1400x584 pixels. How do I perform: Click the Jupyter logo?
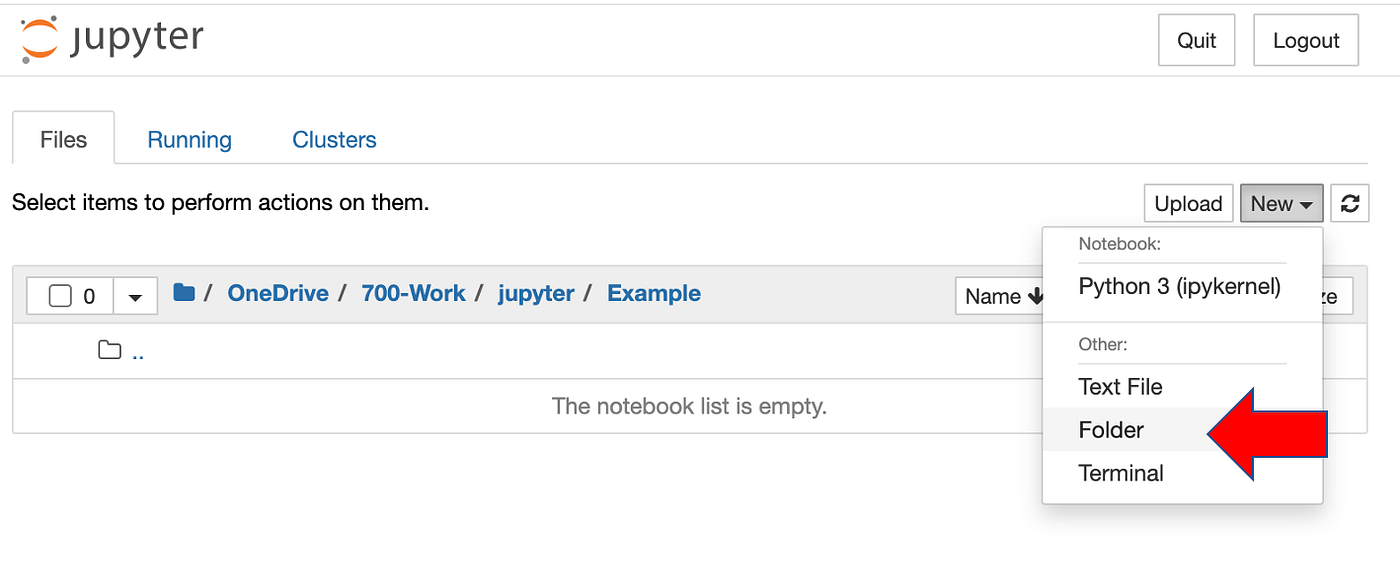pos(108,38)
